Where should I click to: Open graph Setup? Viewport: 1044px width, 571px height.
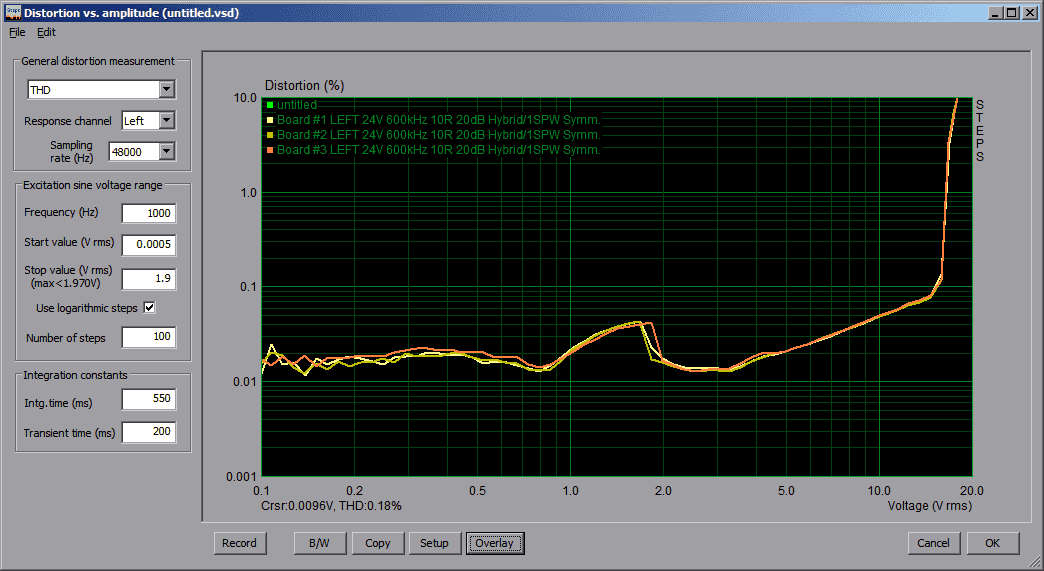coord(434,543)
